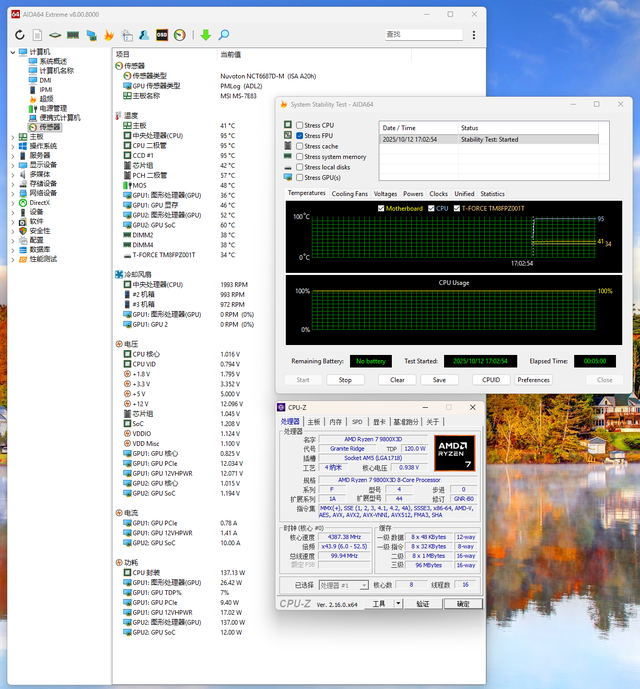The height and width of the screenshot is (689, 640).
Task: Click the green download arrow icon
Action: click(205, 35)
